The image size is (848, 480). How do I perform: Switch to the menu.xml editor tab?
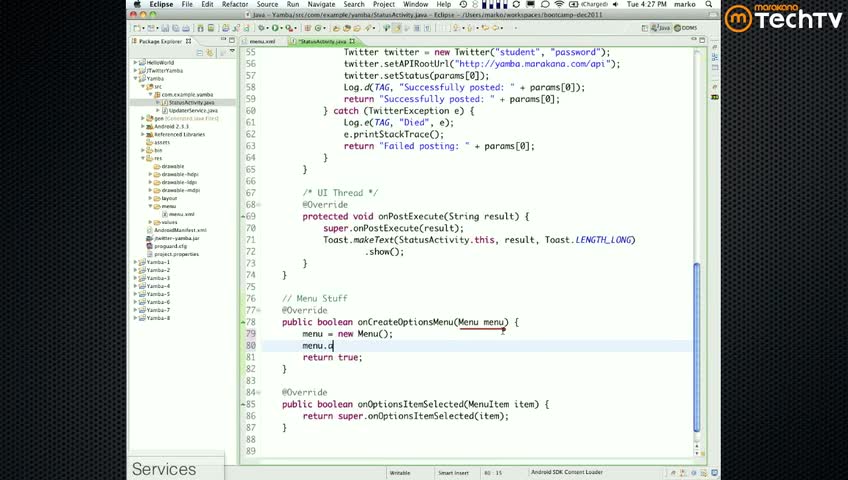(x=262, y=41)
